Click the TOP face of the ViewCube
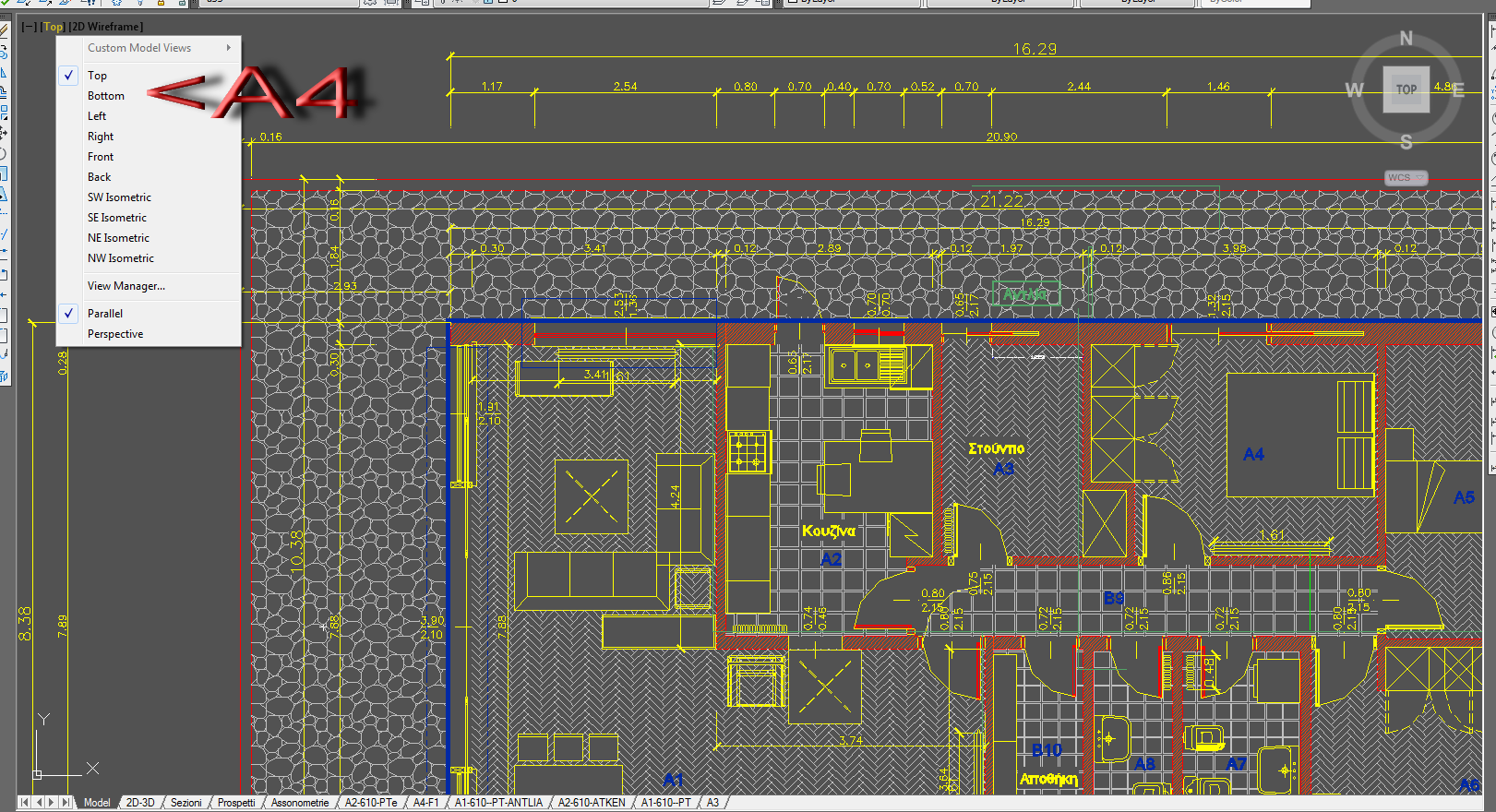Screen dimensions: 1496x812 (x=1406, y=90)
